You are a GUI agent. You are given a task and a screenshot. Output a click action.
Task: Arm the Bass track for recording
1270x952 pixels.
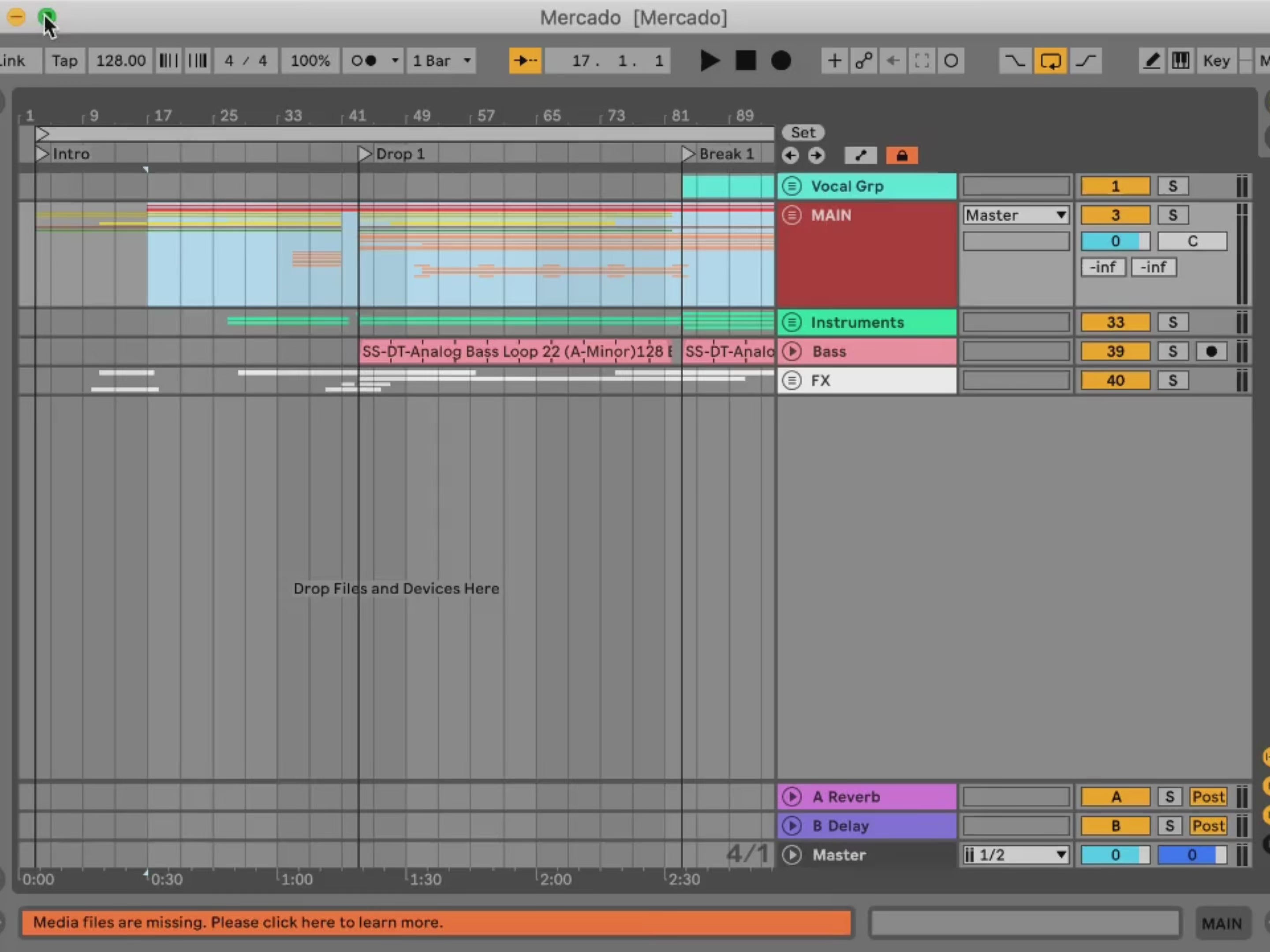tap(1211, 351)
